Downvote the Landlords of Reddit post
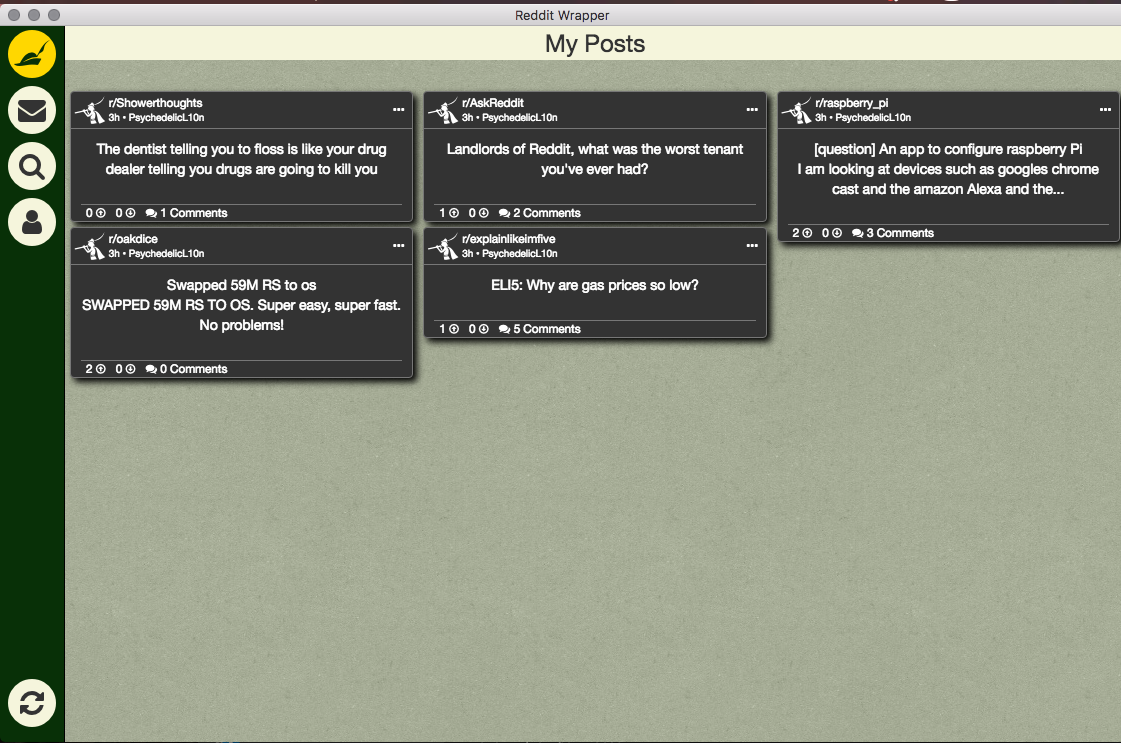This screenshot has height=743, width=1121. [484, 213]
